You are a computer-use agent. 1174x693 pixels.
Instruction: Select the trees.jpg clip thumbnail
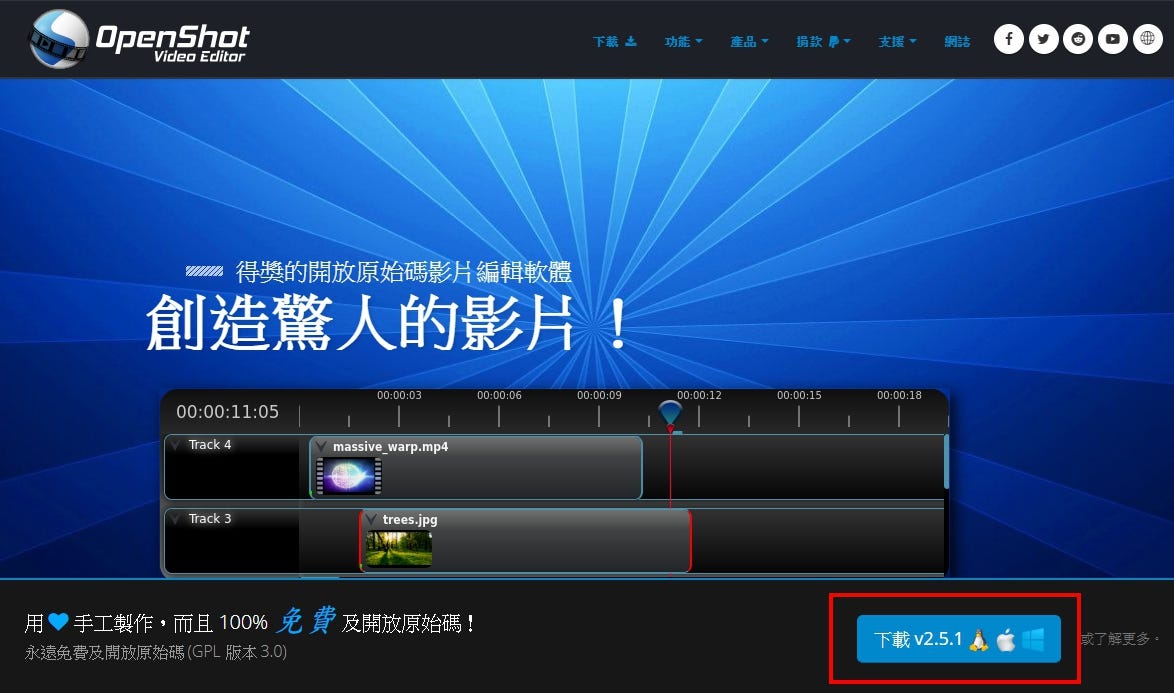point(399,549)
